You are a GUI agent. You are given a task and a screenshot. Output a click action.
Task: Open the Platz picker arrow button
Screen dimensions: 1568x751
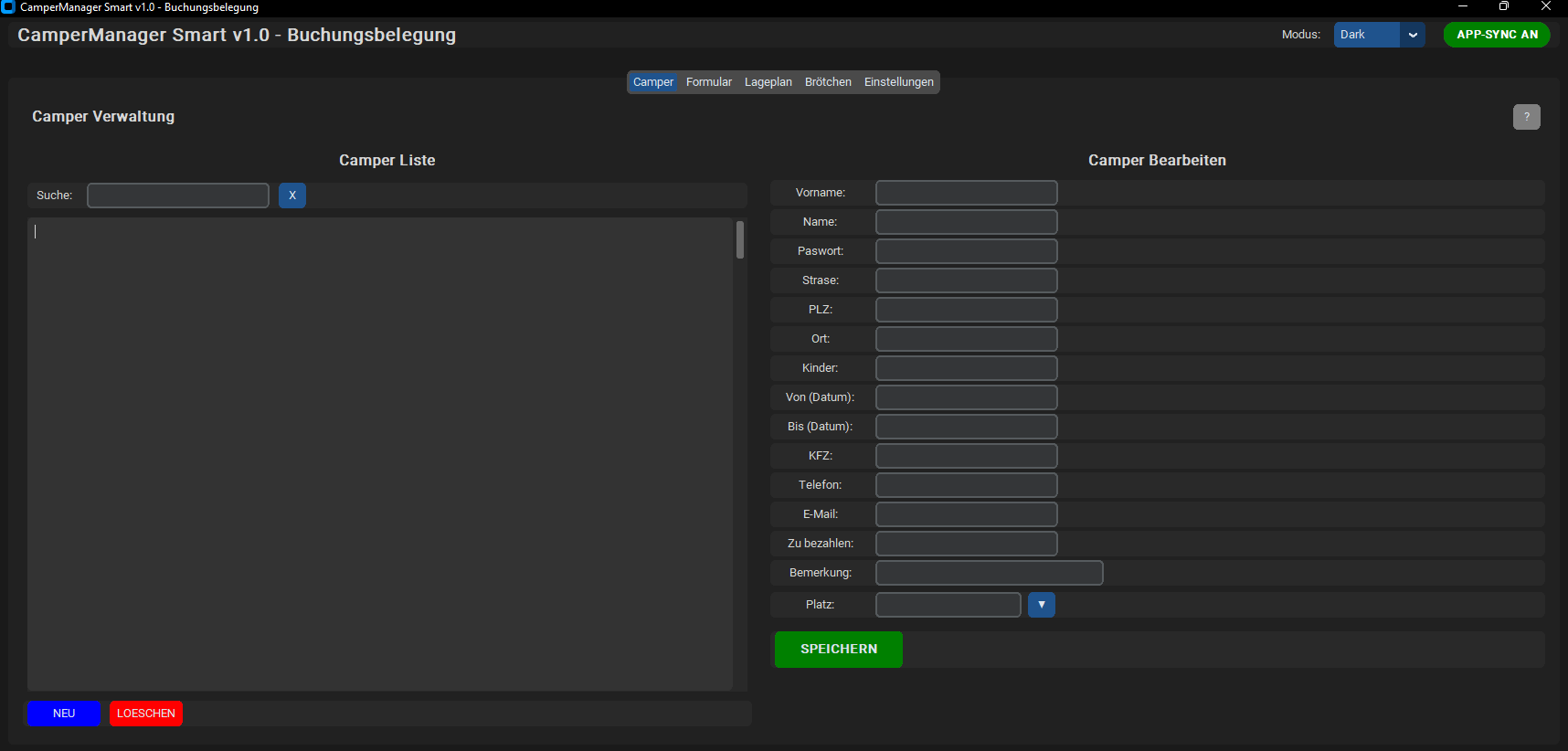1042,605
